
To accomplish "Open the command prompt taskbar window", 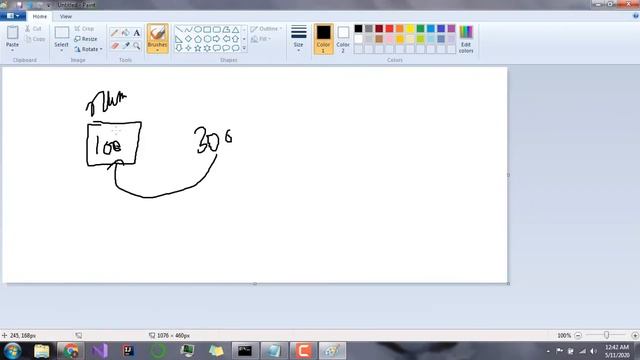I will click(x=245, y=351).
